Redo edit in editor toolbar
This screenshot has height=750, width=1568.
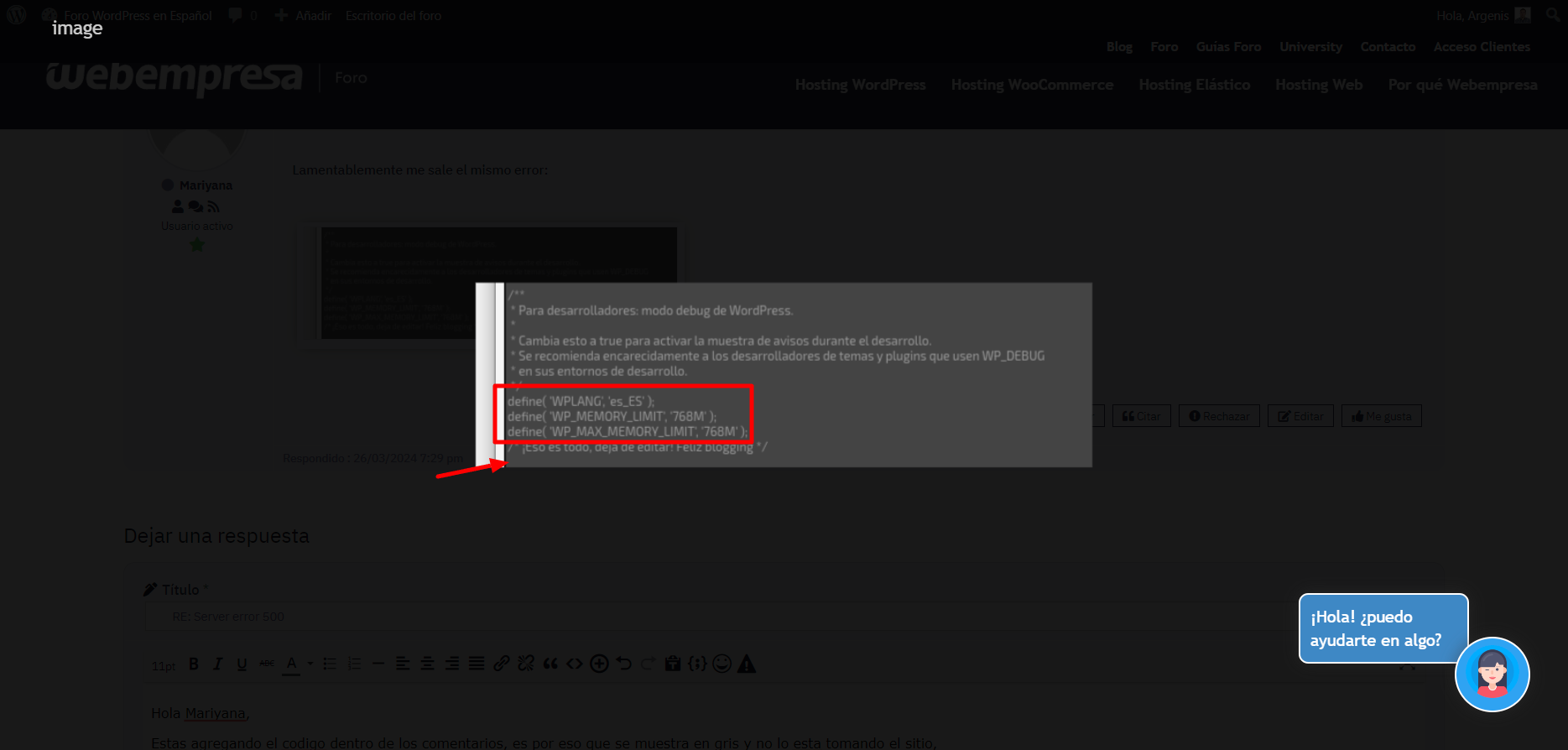(x=648, y=664)
